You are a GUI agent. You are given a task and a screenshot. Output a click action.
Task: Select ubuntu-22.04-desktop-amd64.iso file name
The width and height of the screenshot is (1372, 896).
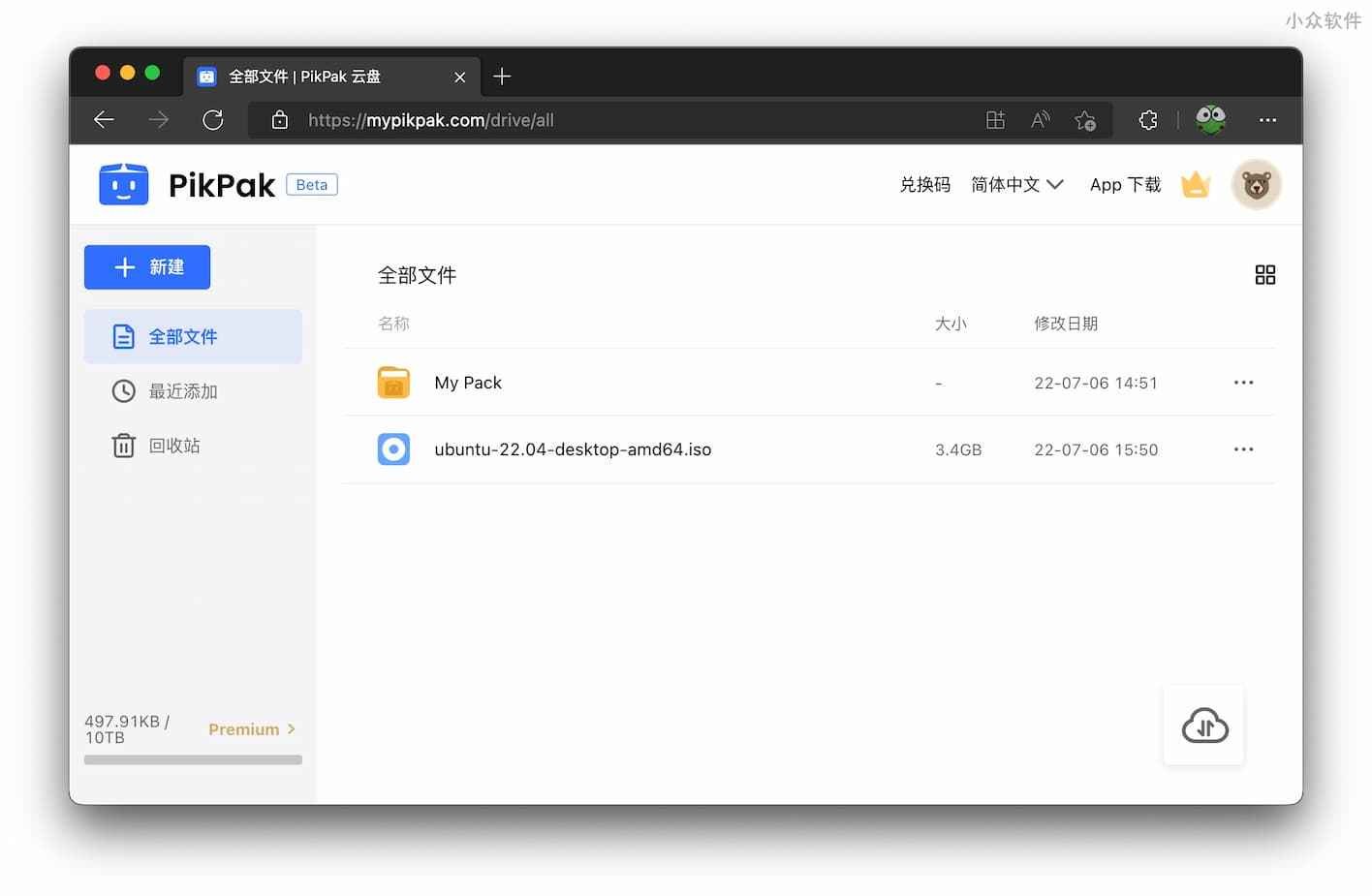(573, 449)
